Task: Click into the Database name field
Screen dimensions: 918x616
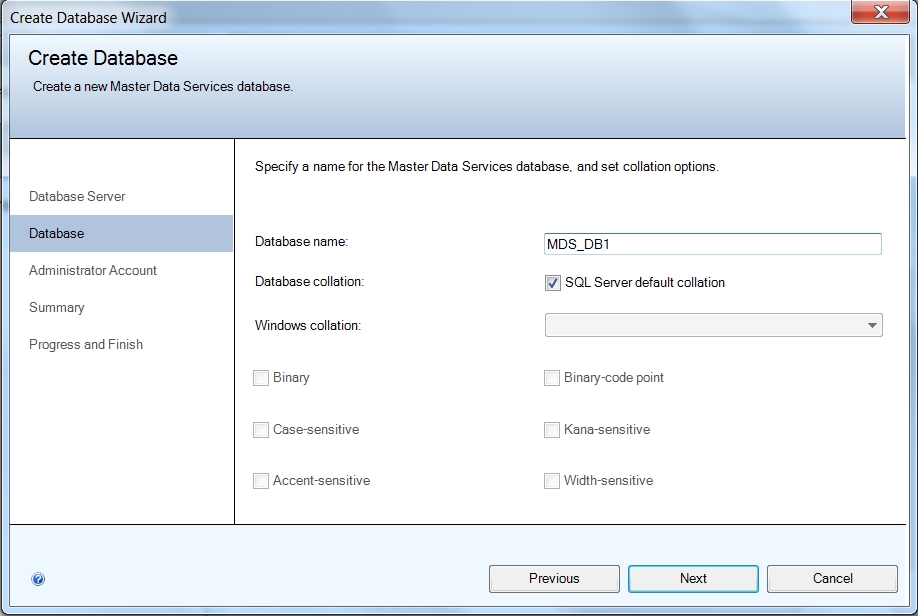Action: tap(712, 244)
